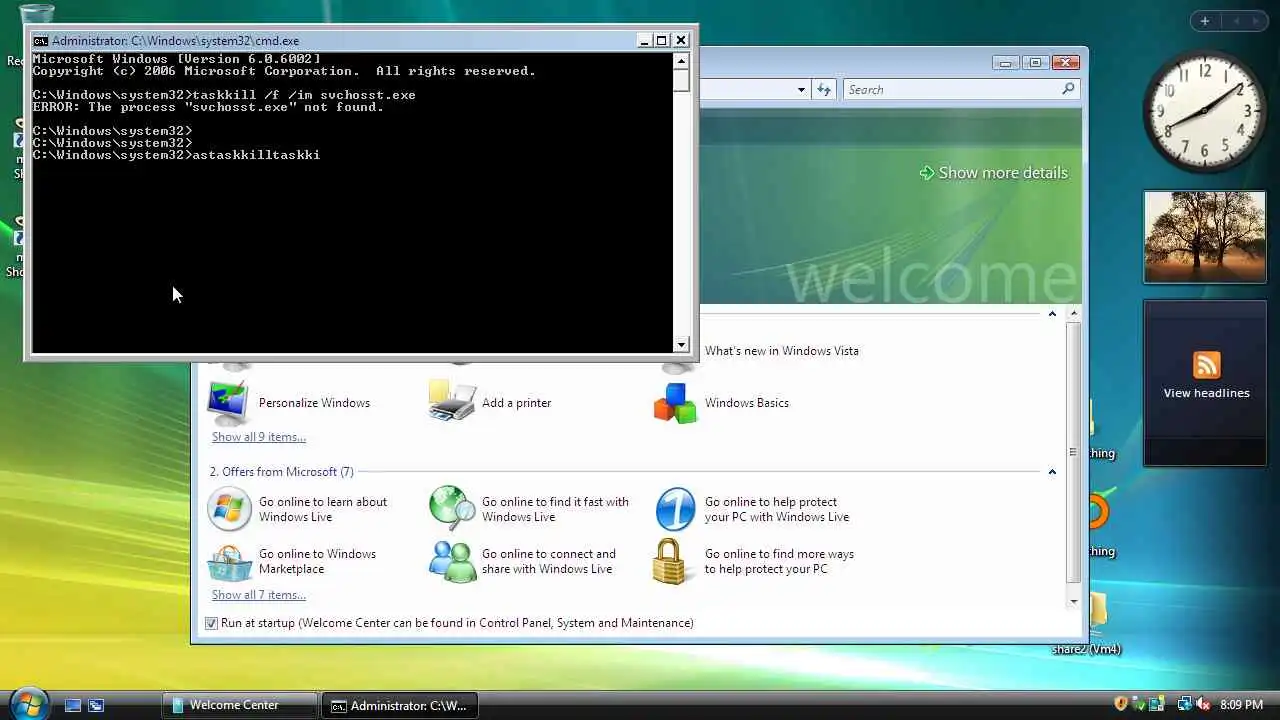Click View headlines in feed gadget

[1206, 393]
